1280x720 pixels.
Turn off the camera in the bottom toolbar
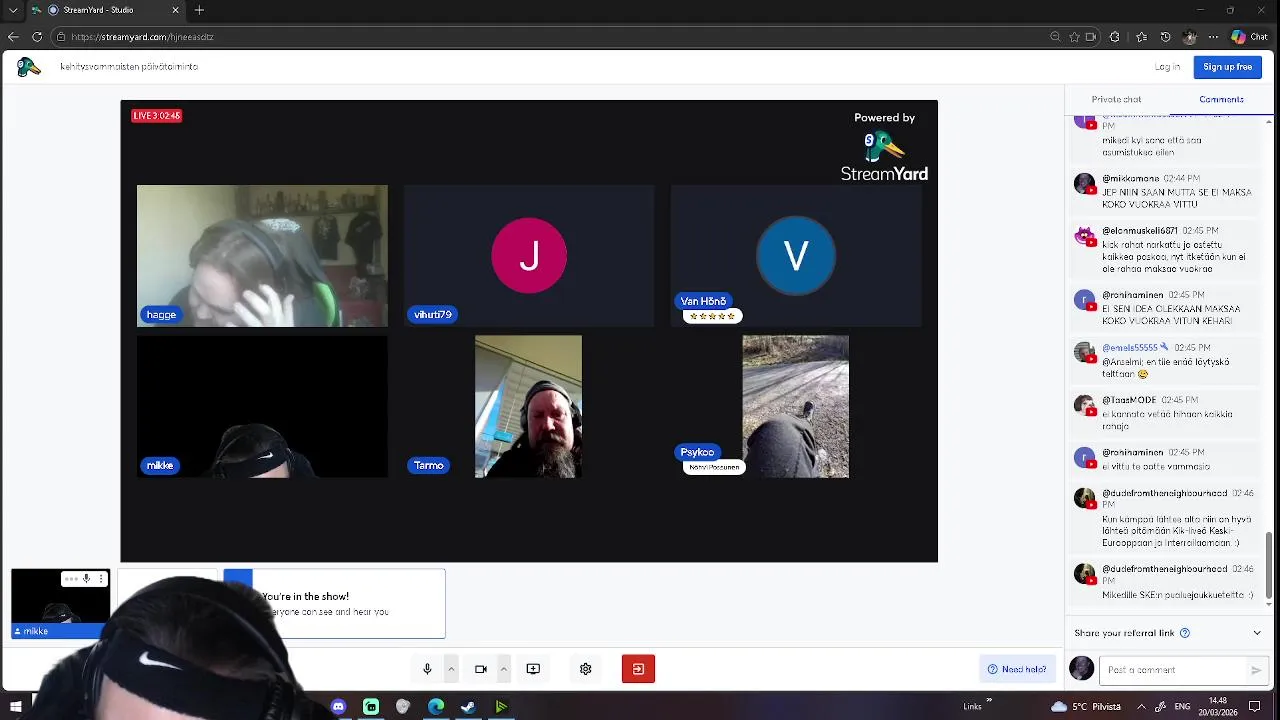[x=481, y=669]
